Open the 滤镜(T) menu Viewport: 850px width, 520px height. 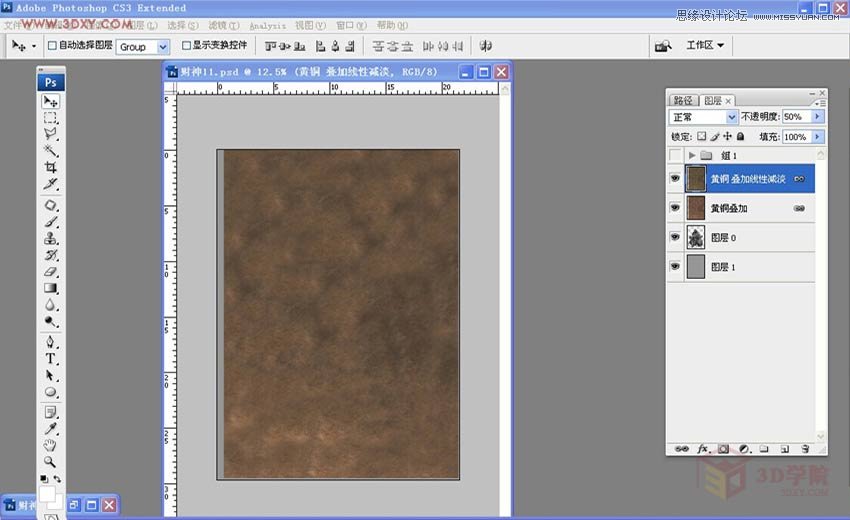224,25
